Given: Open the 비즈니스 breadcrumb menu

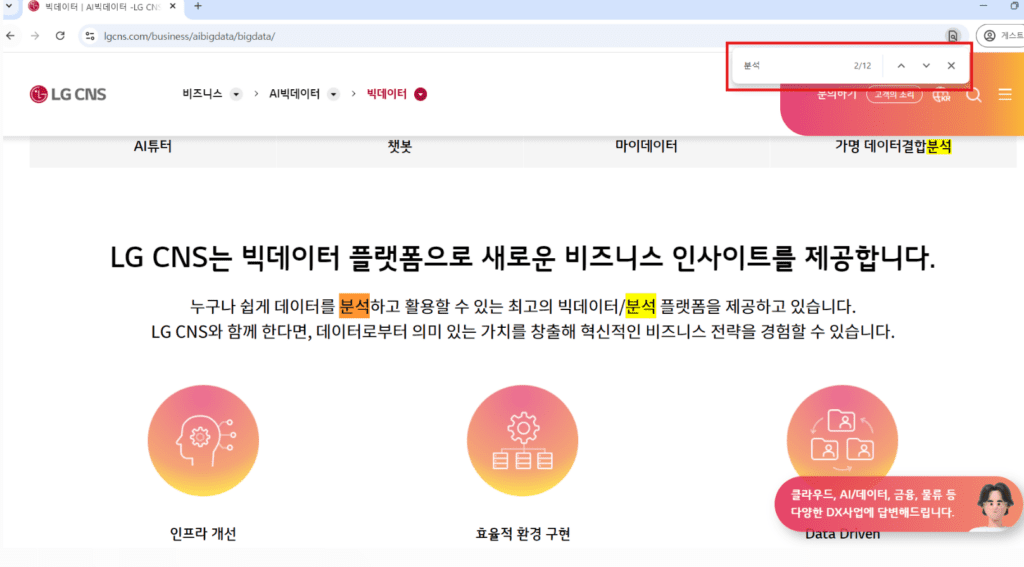Looking at the screenshot, I should [202, 94].
